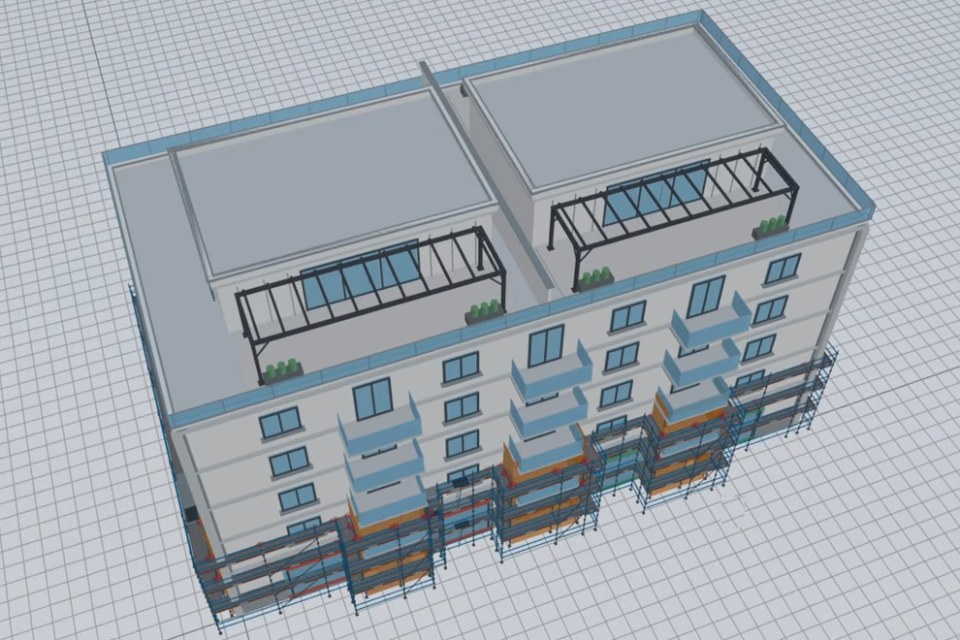Select glass sliding doors under the left pergola
The image size is (960, 640).
[x=362, y=275]
